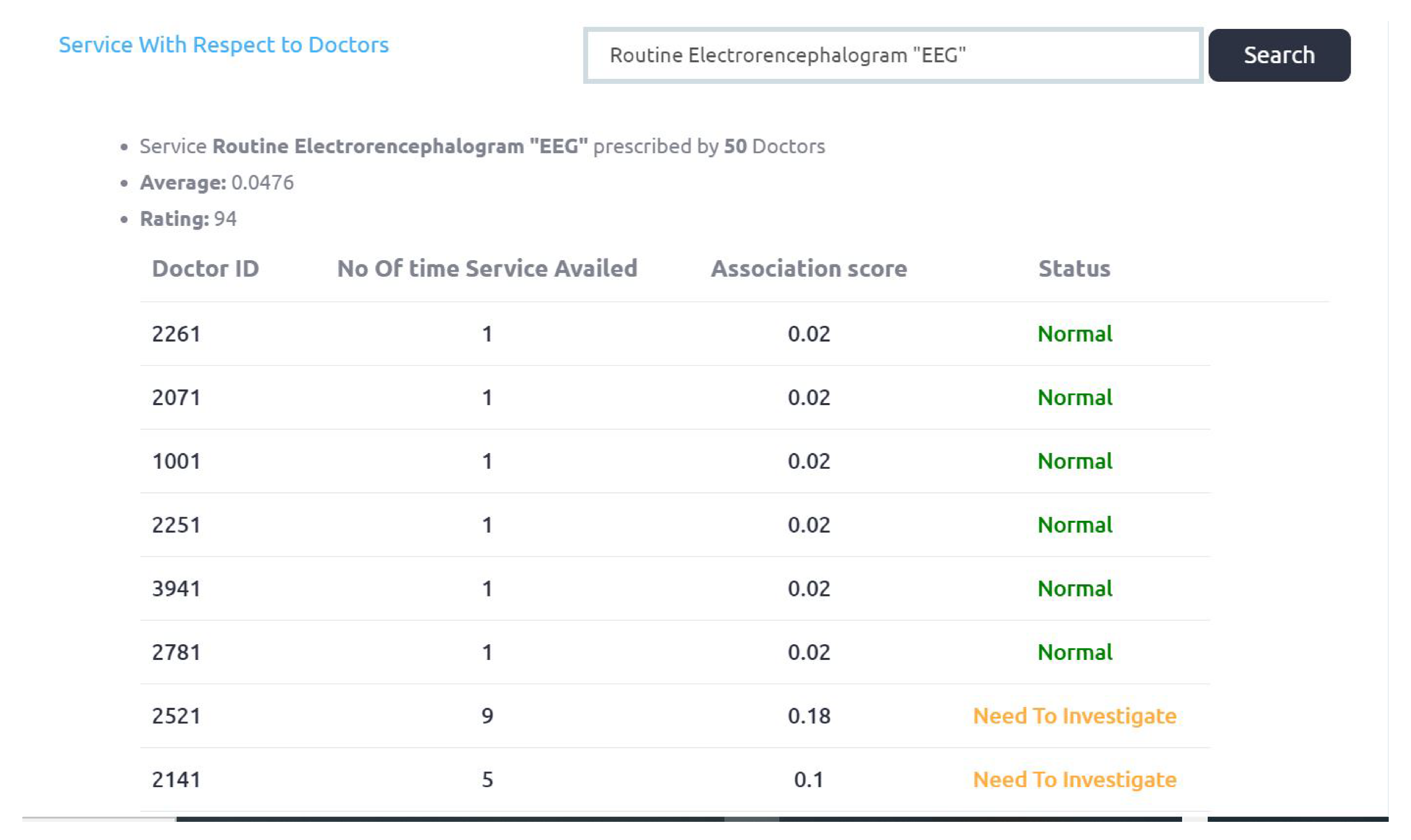This screenshot has height=840, width=1411.
Task: Click association score 0.18 cell
Action: tap(808, 716)
